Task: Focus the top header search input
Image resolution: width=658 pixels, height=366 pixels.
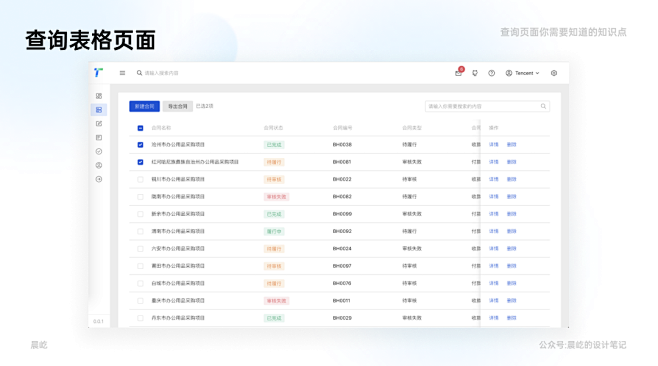Action: (162, 73)
